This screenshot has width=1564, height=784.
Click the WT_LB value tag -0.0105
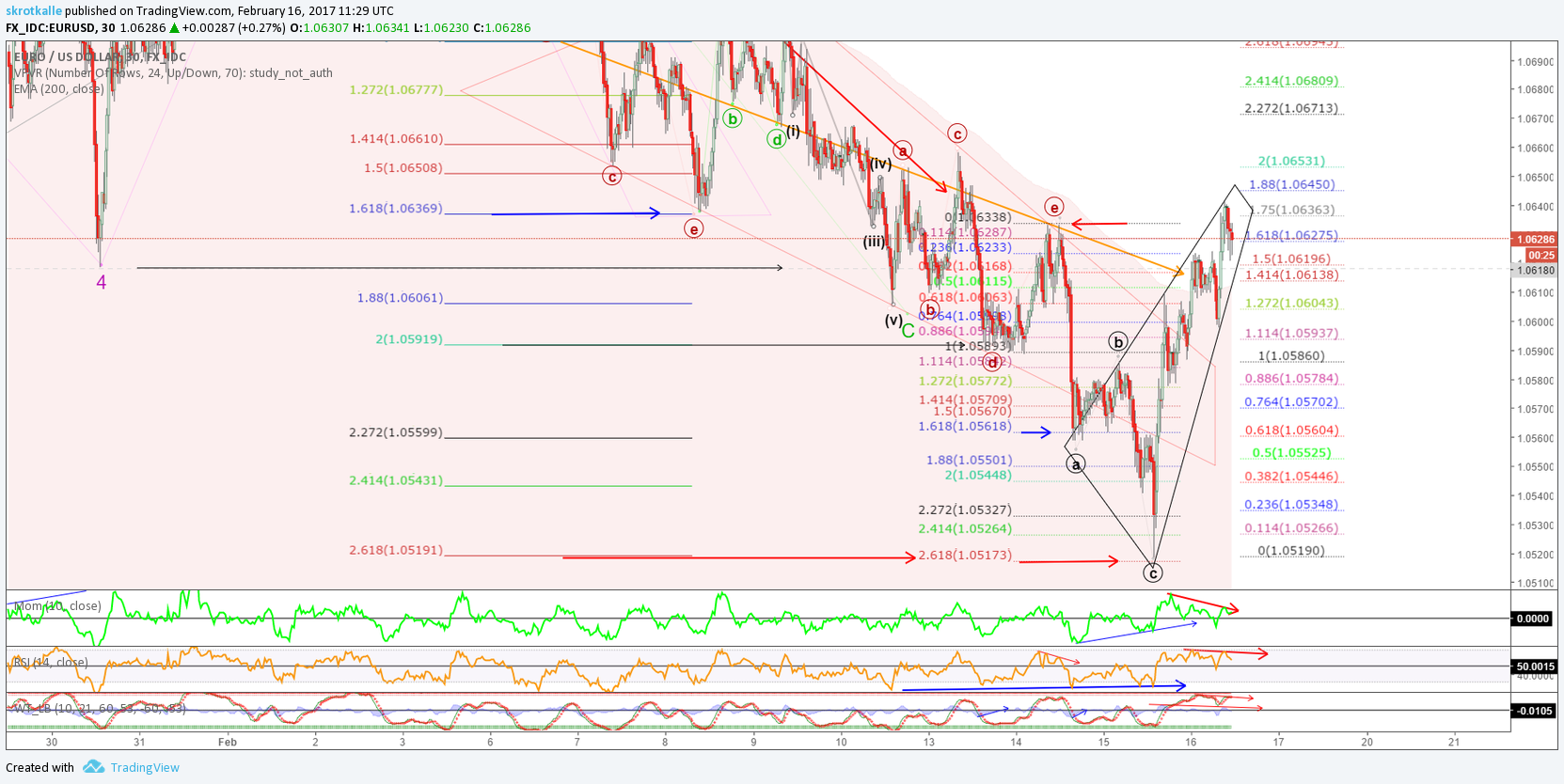pyautogui.click(x=1533, y=711)
